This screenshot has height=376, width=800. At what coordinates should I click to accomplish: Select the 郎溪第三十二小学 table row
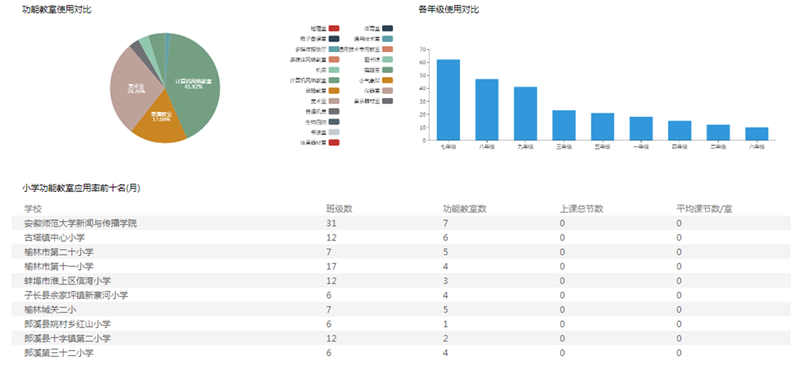click(401, 353)
